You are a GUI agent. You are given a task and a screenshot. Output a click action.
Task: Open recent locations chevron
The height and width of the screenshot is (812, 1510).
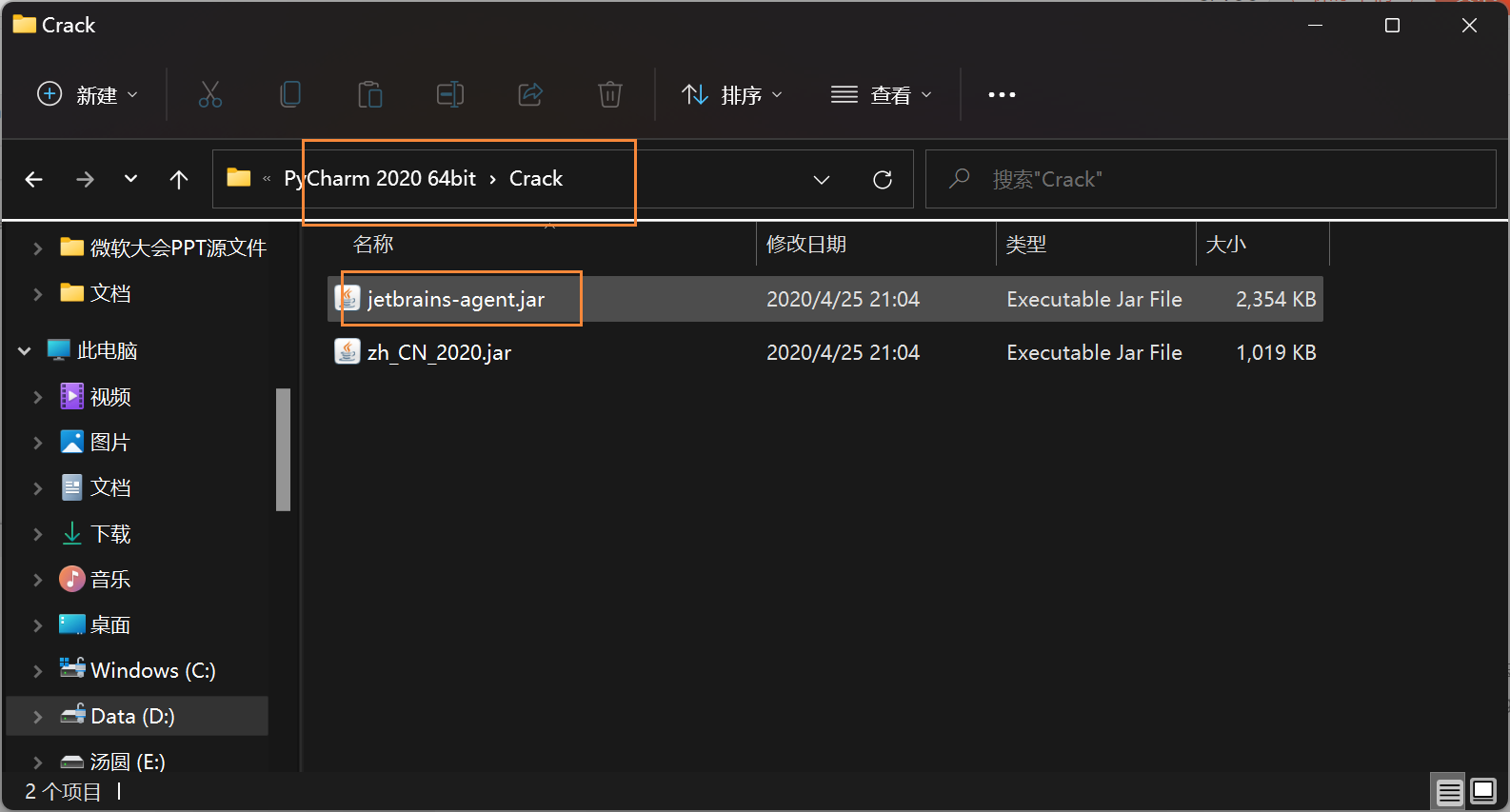131,179
